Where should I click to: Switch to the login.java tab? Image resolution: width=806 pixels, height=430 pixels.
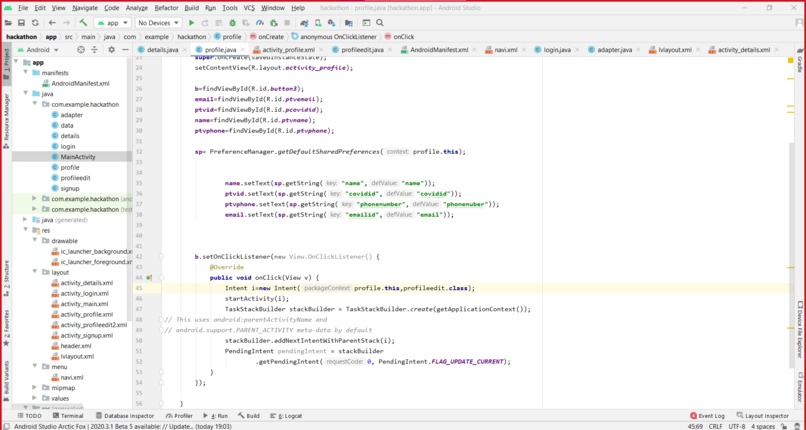(557, 50)
